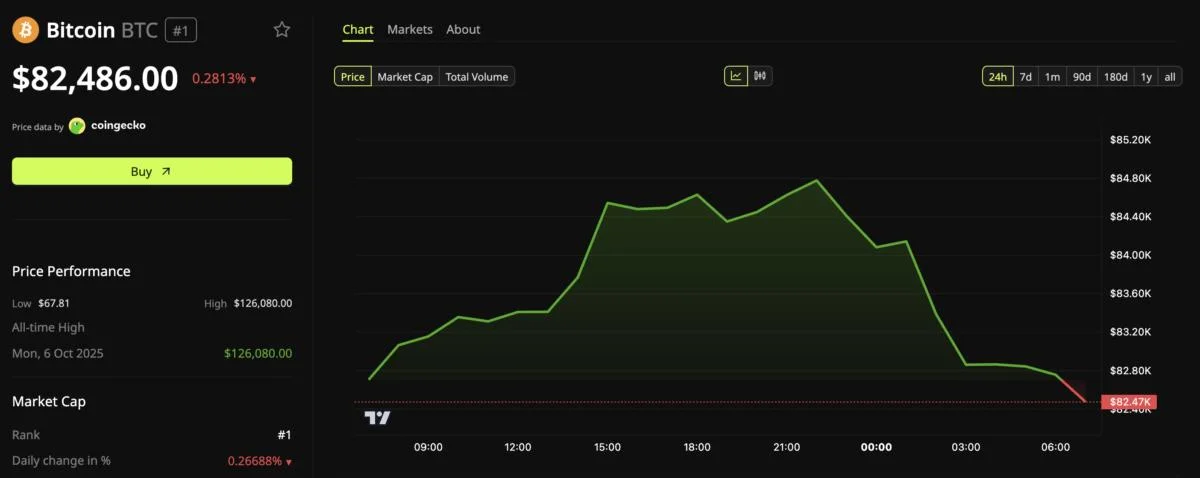Click the #1 rank badge
Image resolution: width=1200 pixels, height=478 pixels.
click(x=181, y=31)
